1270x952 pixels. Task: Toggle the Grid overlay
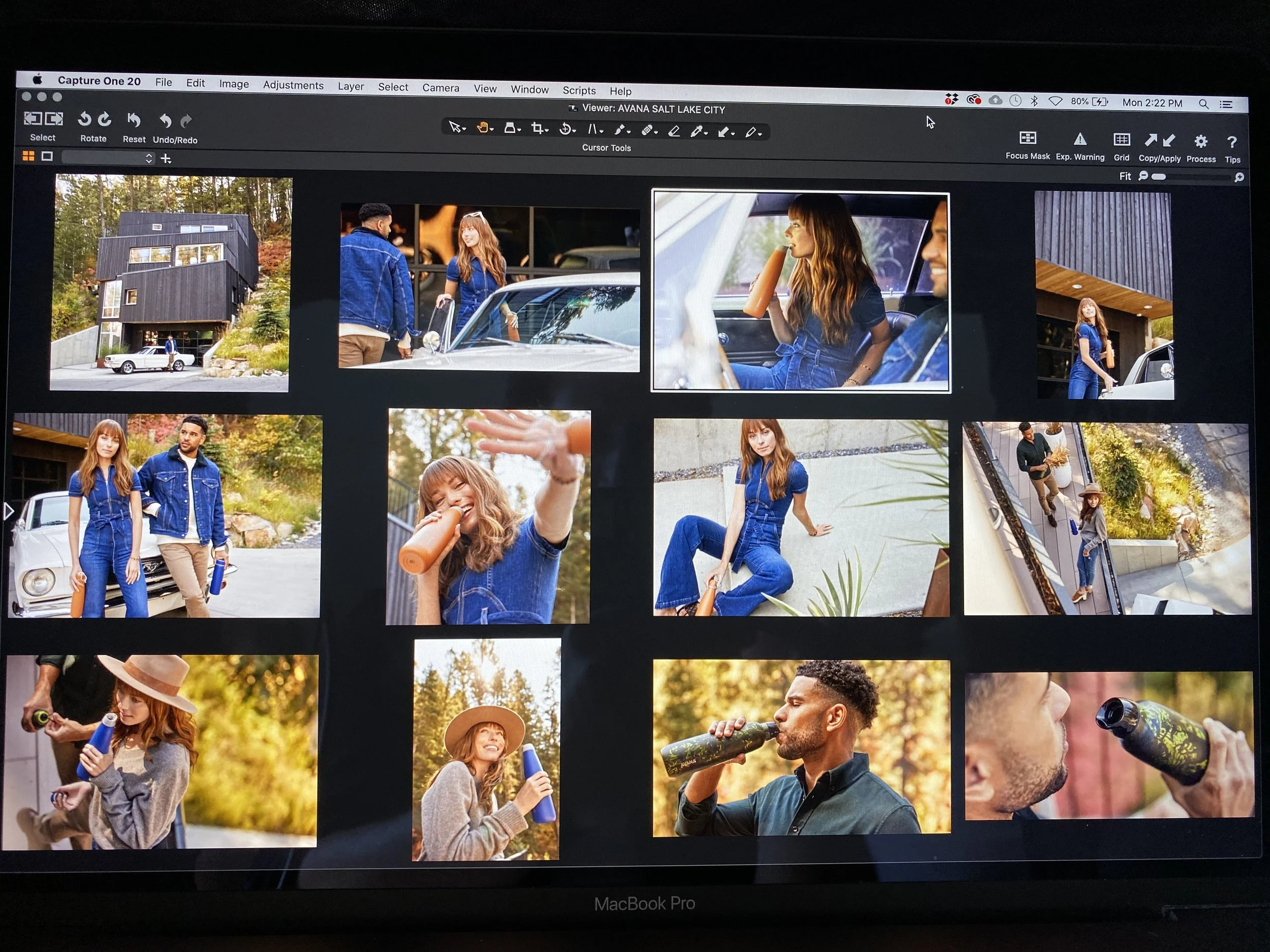1121,140
